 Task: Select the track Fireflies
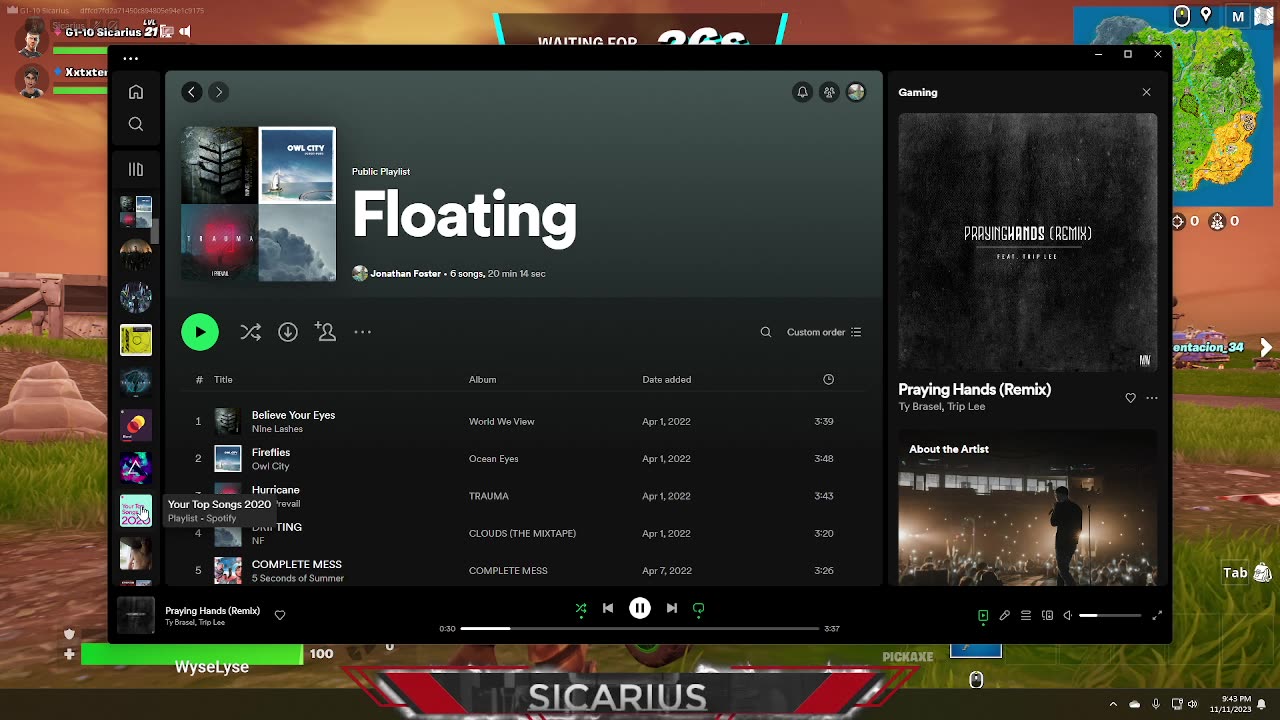click(271, 452)
